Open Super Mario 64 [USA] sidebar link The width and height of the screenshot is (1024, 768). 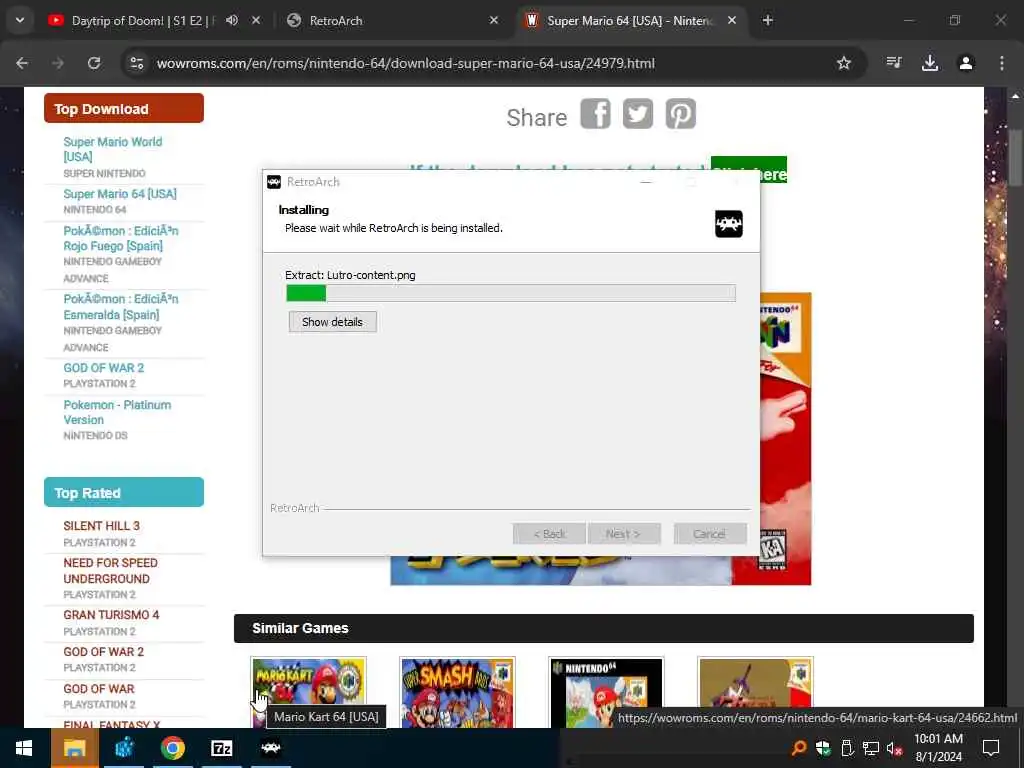120,194
